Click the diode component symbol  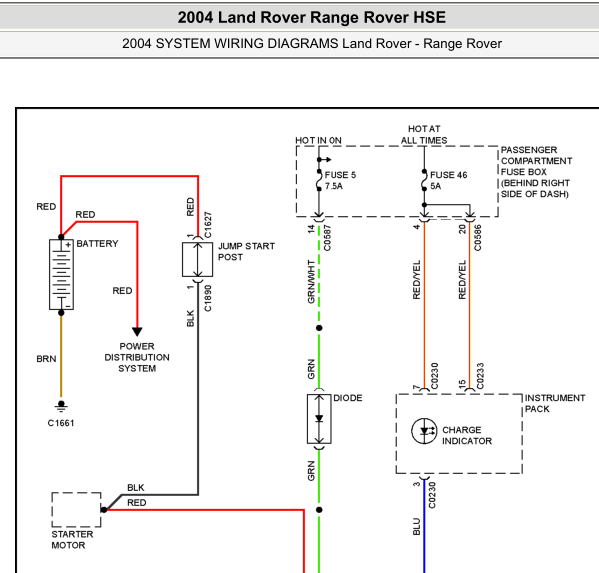pyautogui.click(x=319, y=419)
